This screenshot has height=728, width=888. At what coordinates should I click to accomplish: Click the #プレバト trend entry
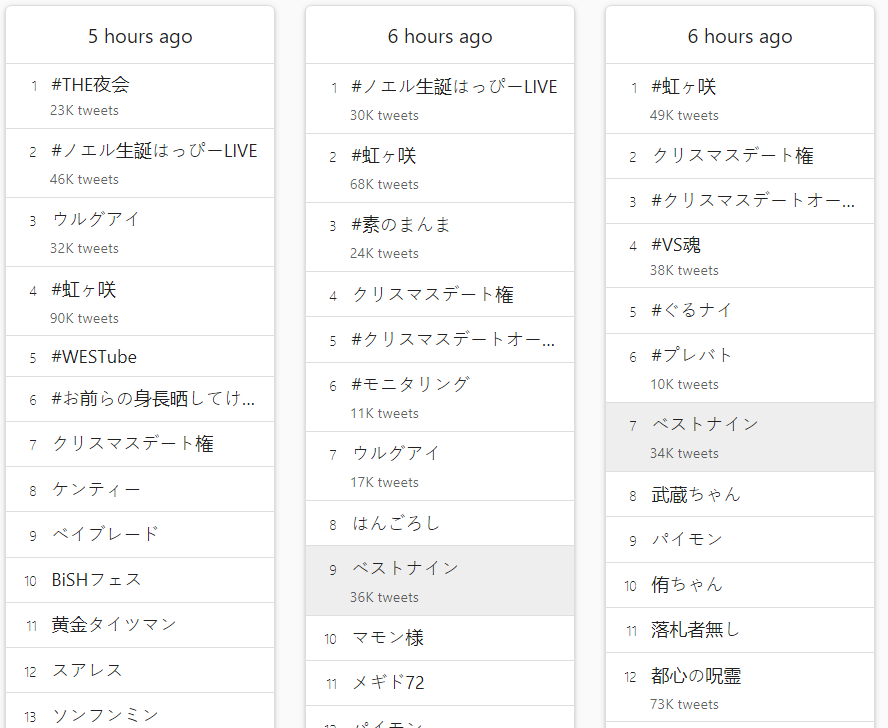pos(691,355)
